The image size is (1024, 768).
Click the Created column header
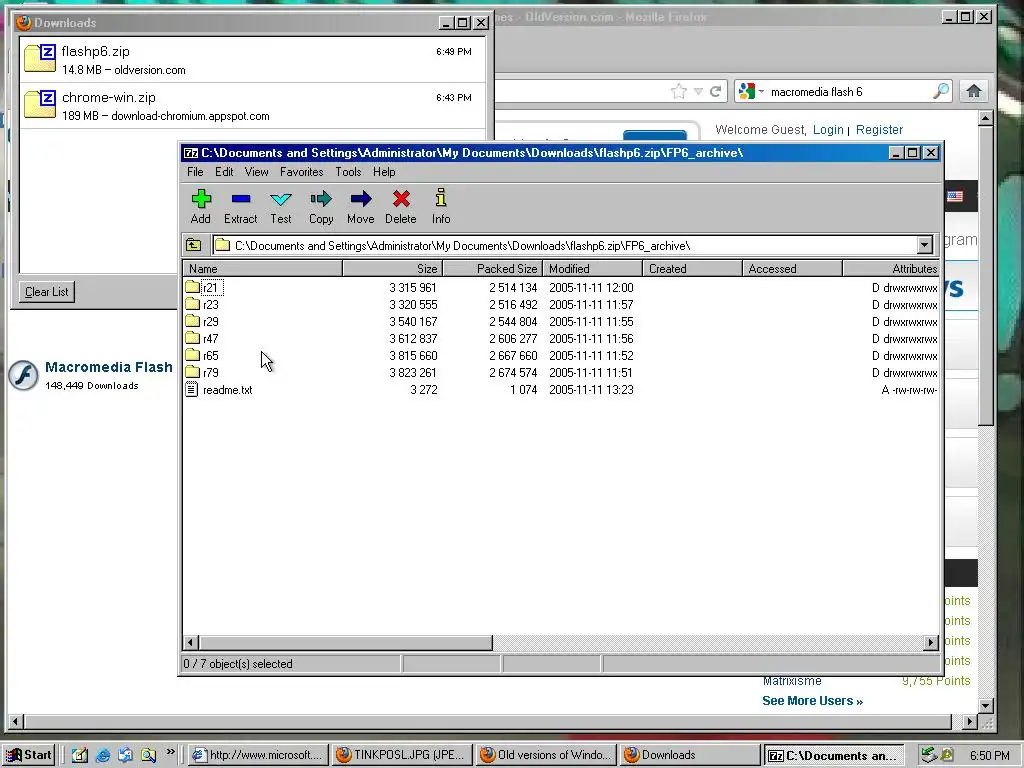(x=692, y=268)
